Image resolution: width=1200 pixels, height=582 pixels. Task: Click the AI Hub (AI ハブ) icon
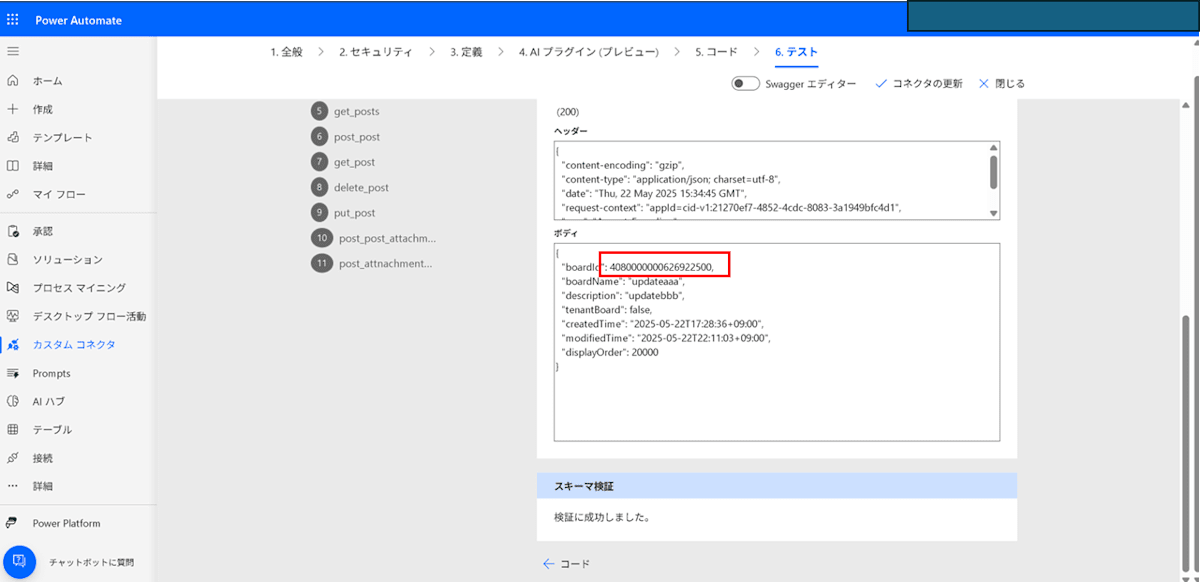pyautogui.click(x=13, y=401)
